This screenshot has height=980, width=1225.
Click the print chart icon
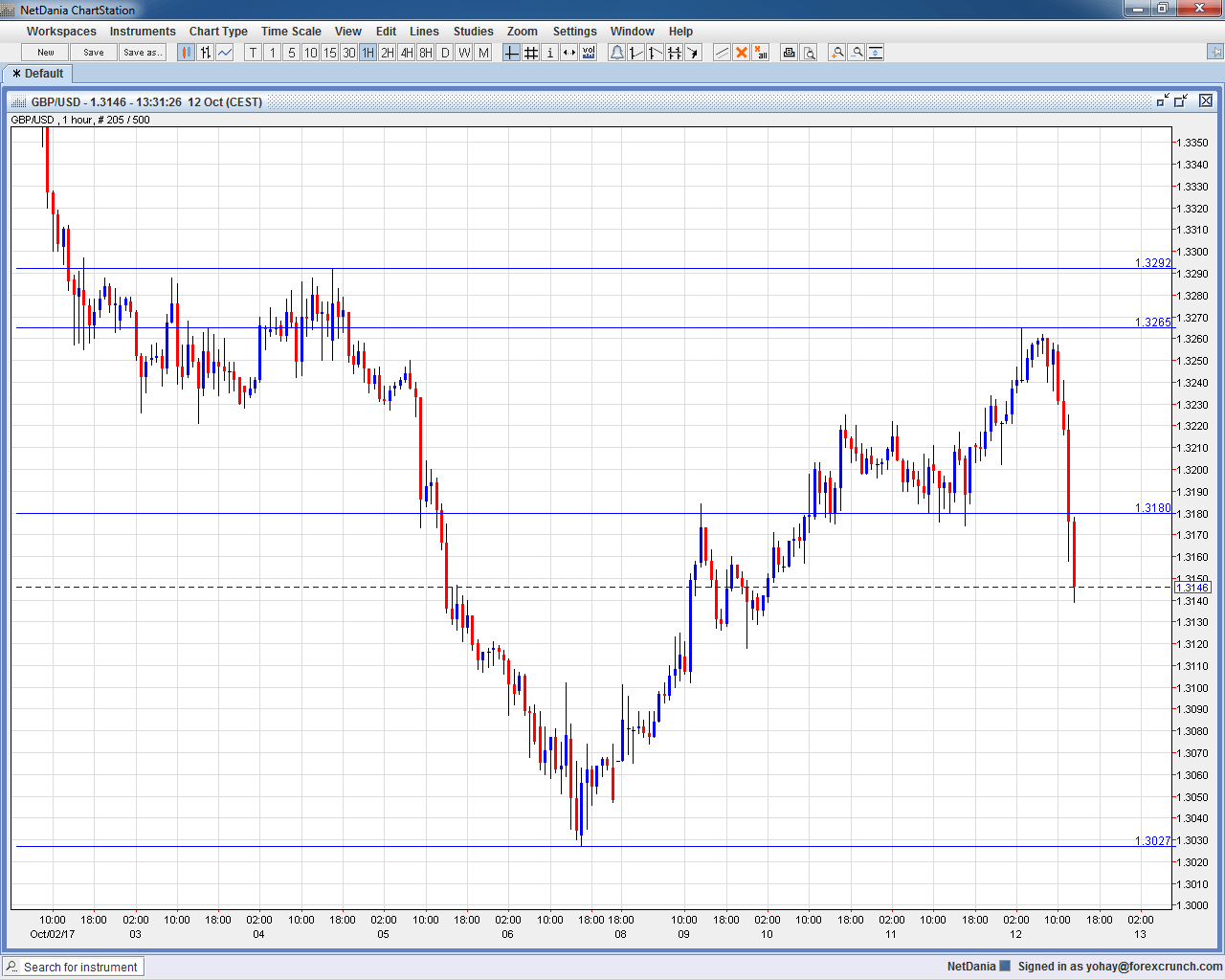[790, 53]
